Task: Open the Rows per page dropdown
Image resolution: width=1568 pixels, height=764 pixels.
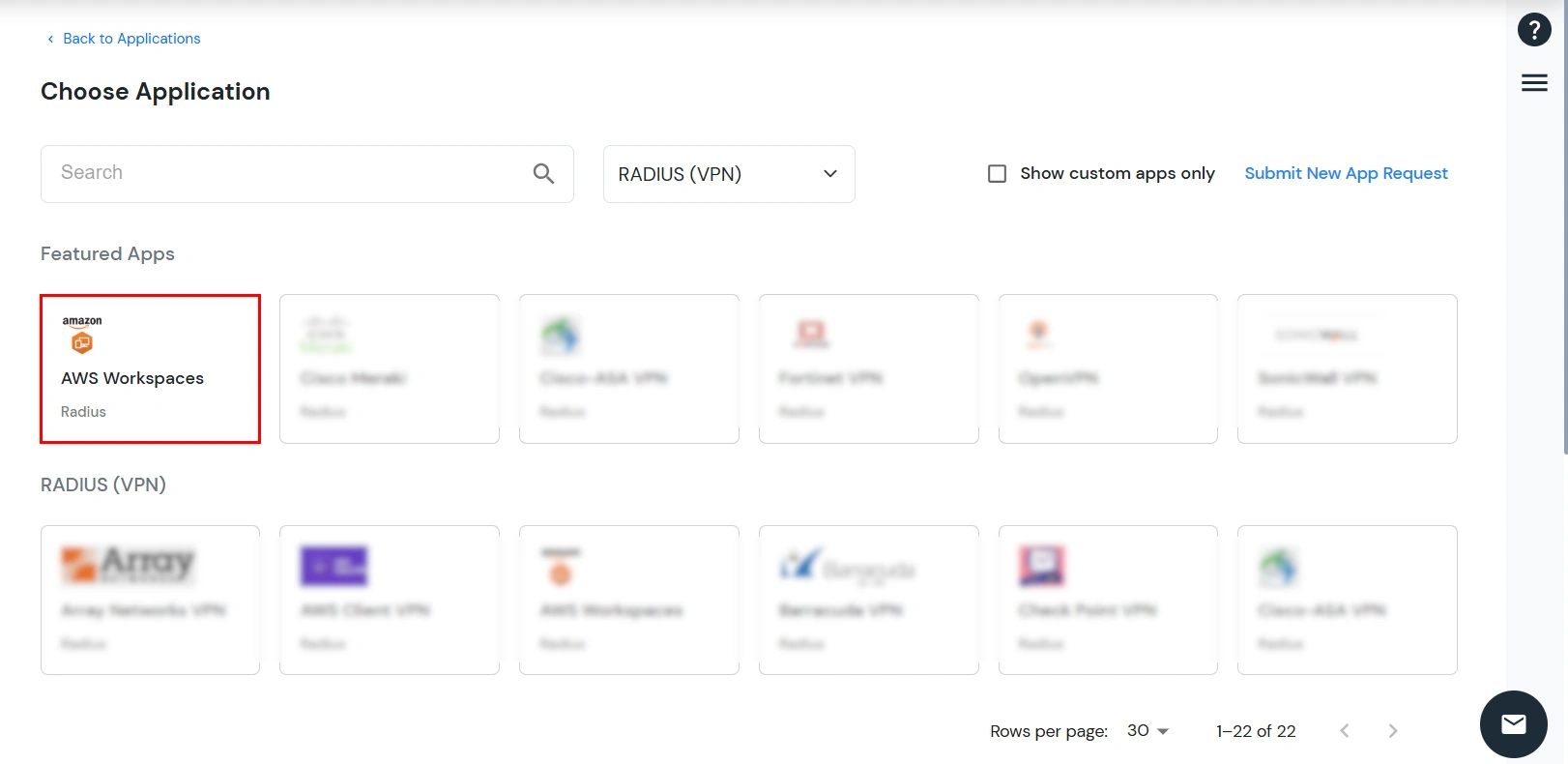Action: click(1147, 731)
